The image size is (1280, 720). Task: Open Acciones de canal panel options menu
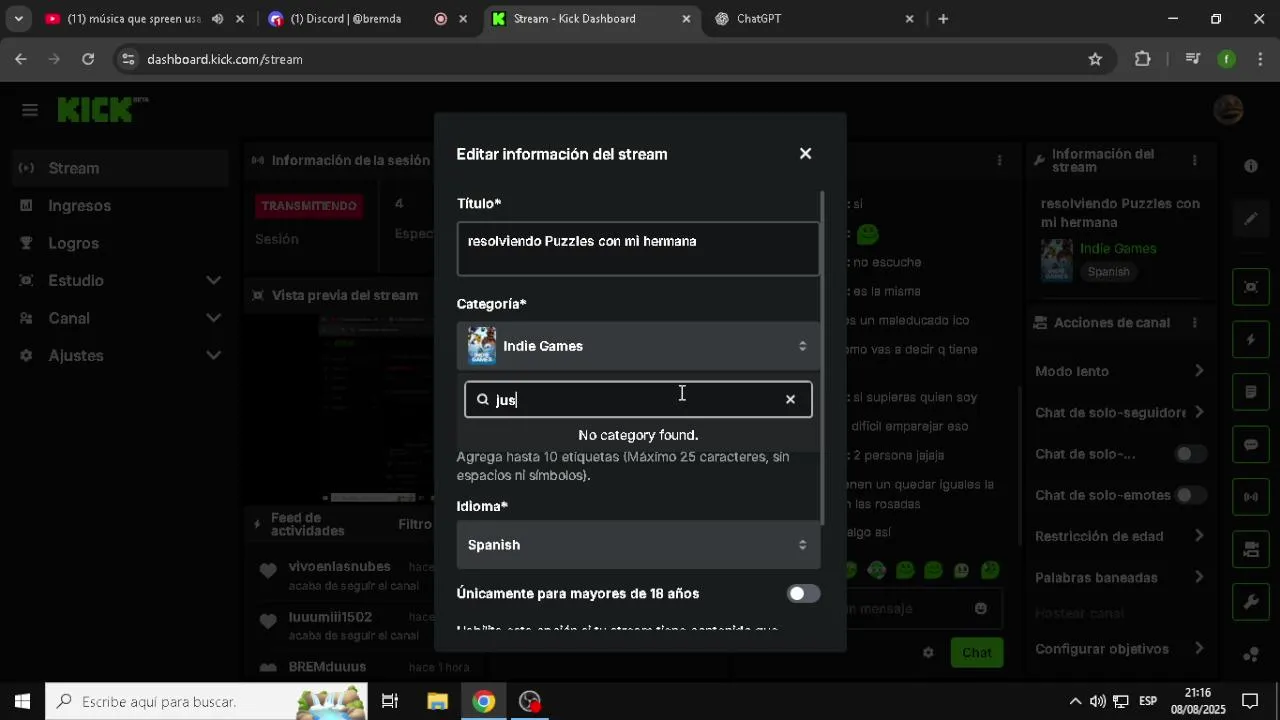pos(1194,323)
